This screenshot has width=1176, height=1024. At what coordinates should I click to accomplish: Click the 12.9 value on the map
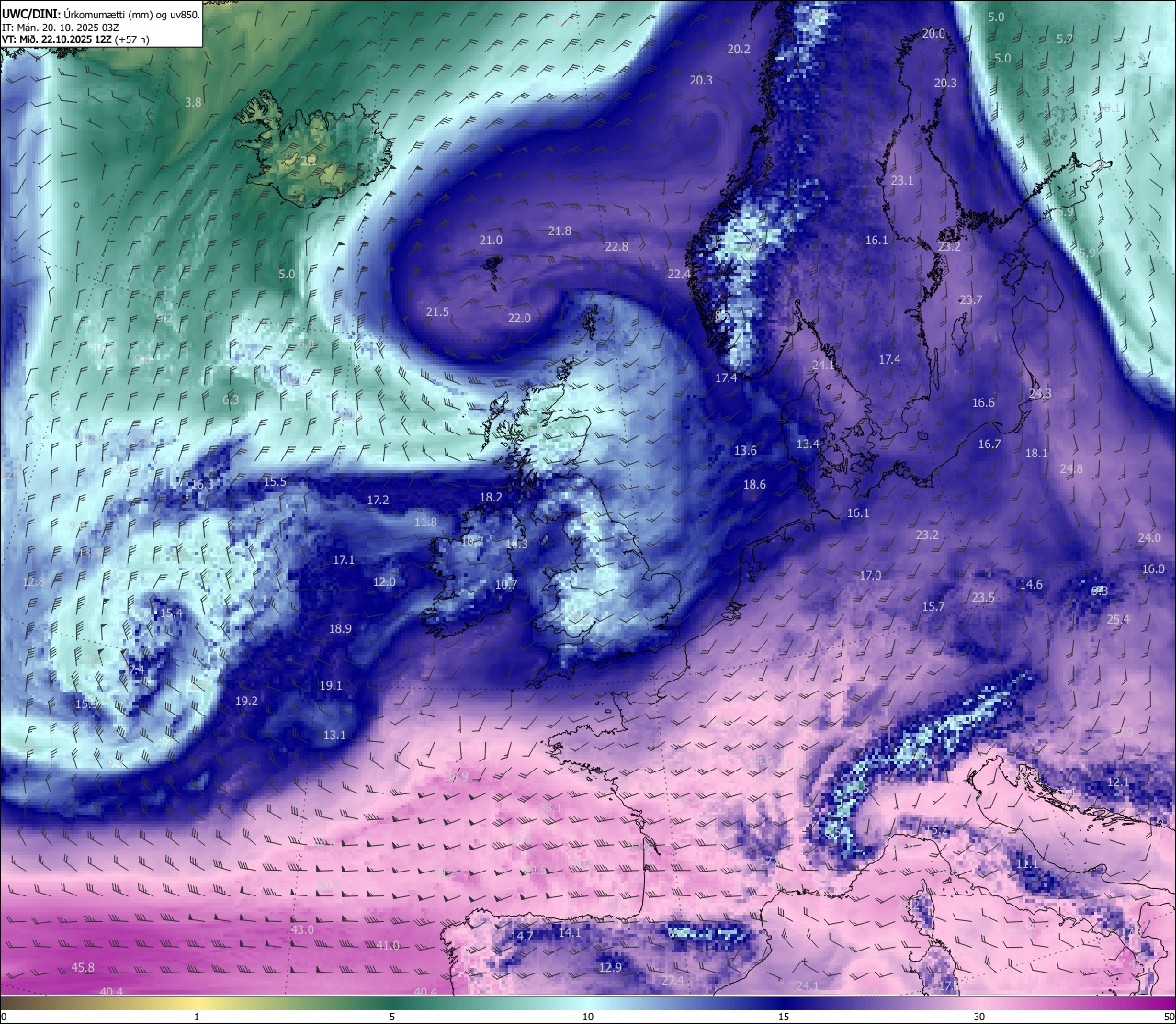pos(610,968)
